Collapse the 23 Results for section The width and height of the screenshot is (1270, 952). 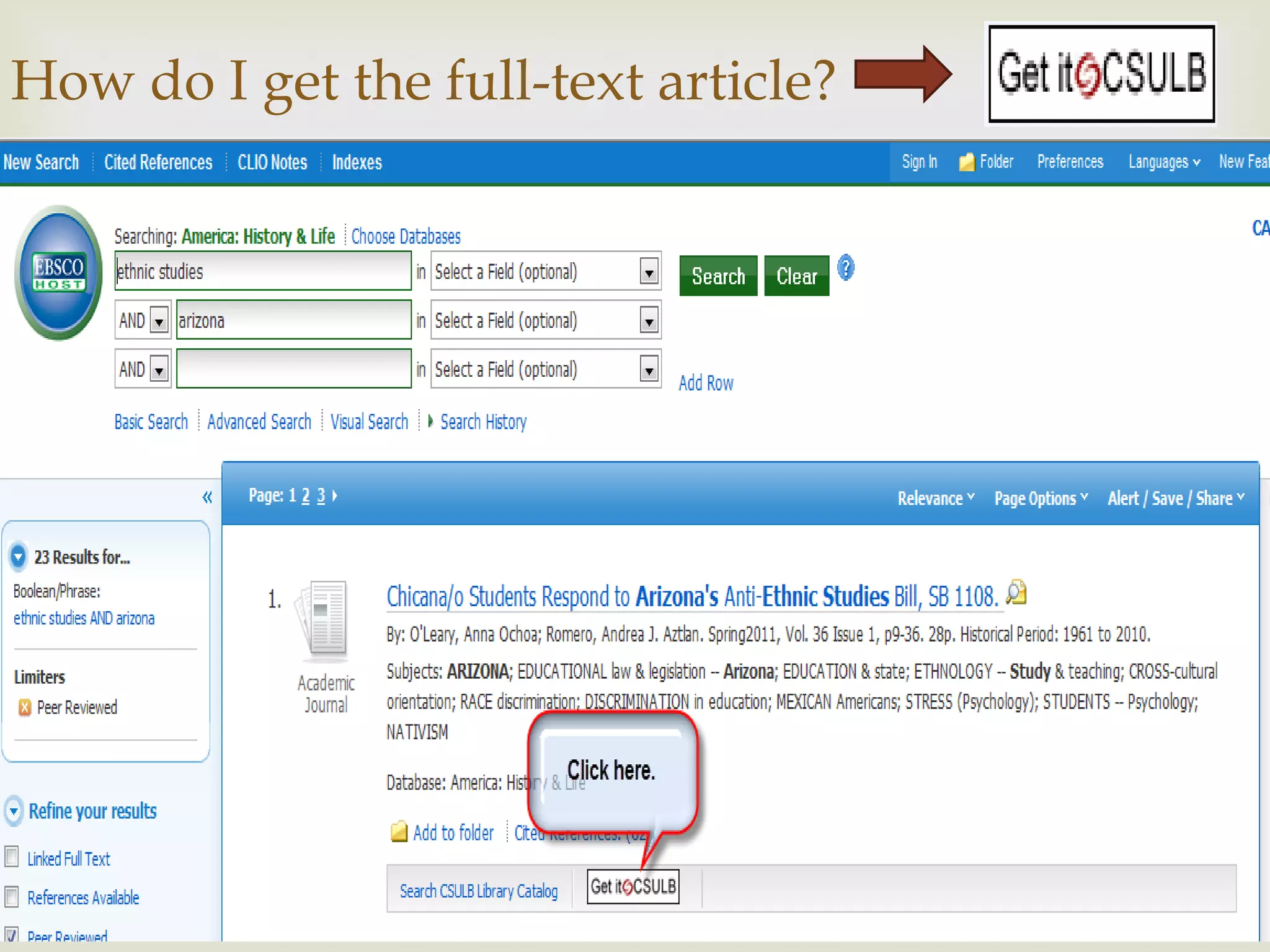pos(18,557)
